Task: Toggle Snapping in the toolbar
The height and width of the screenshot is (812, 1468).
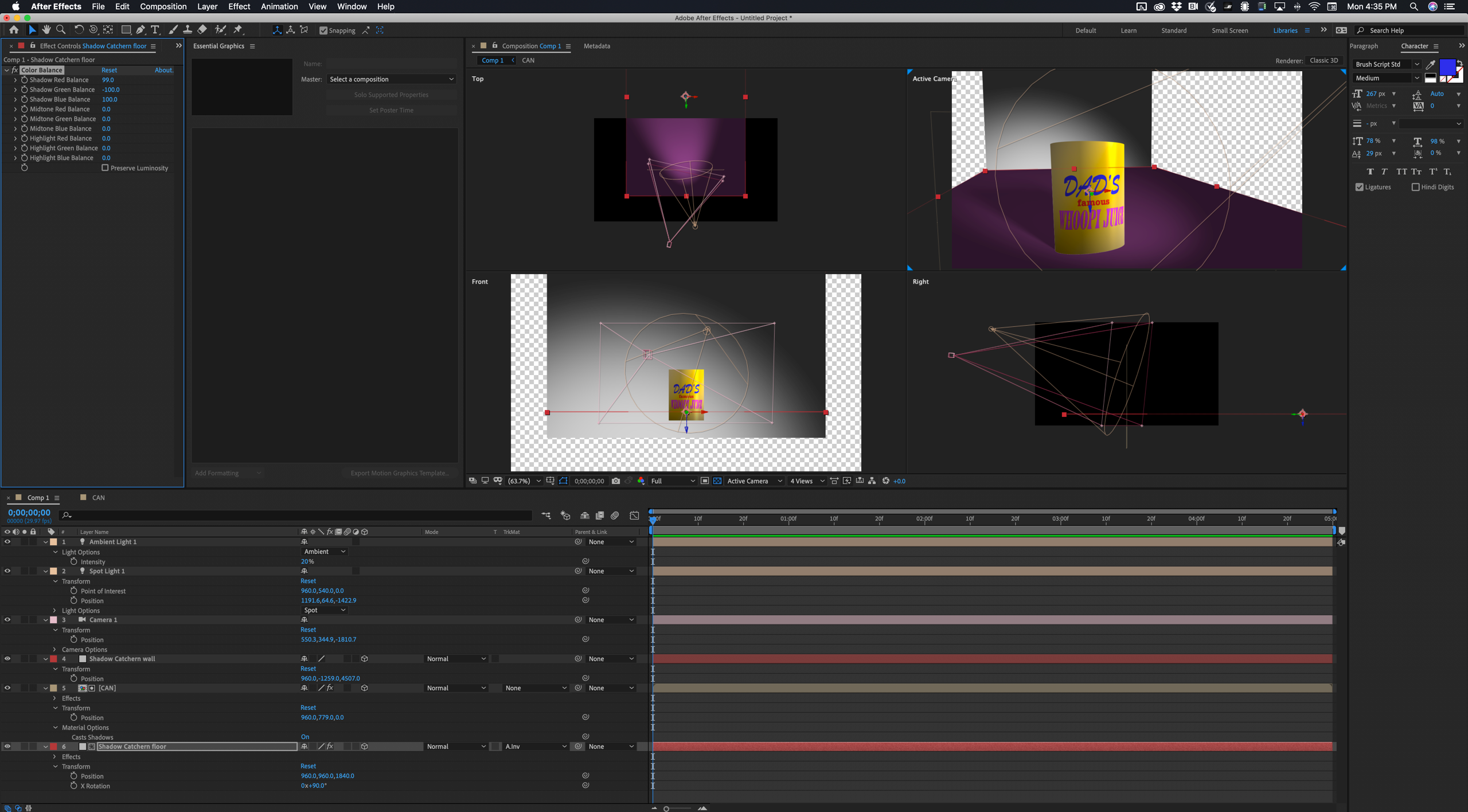Action: tap(324, 30)
